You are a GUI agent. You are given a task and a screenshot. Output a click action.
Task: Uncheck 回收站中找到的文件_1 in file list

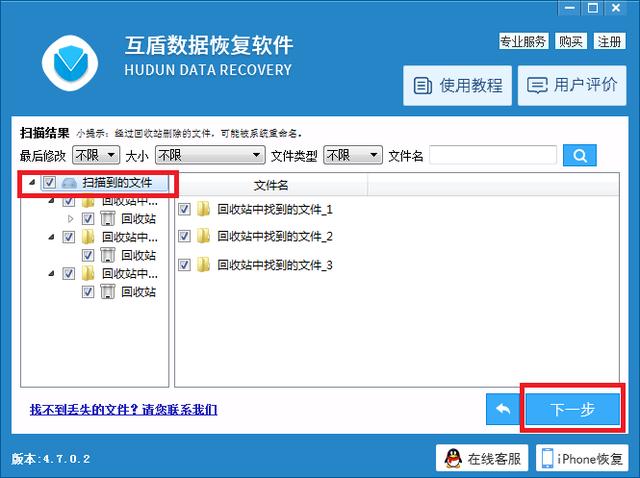click(184, 209)
